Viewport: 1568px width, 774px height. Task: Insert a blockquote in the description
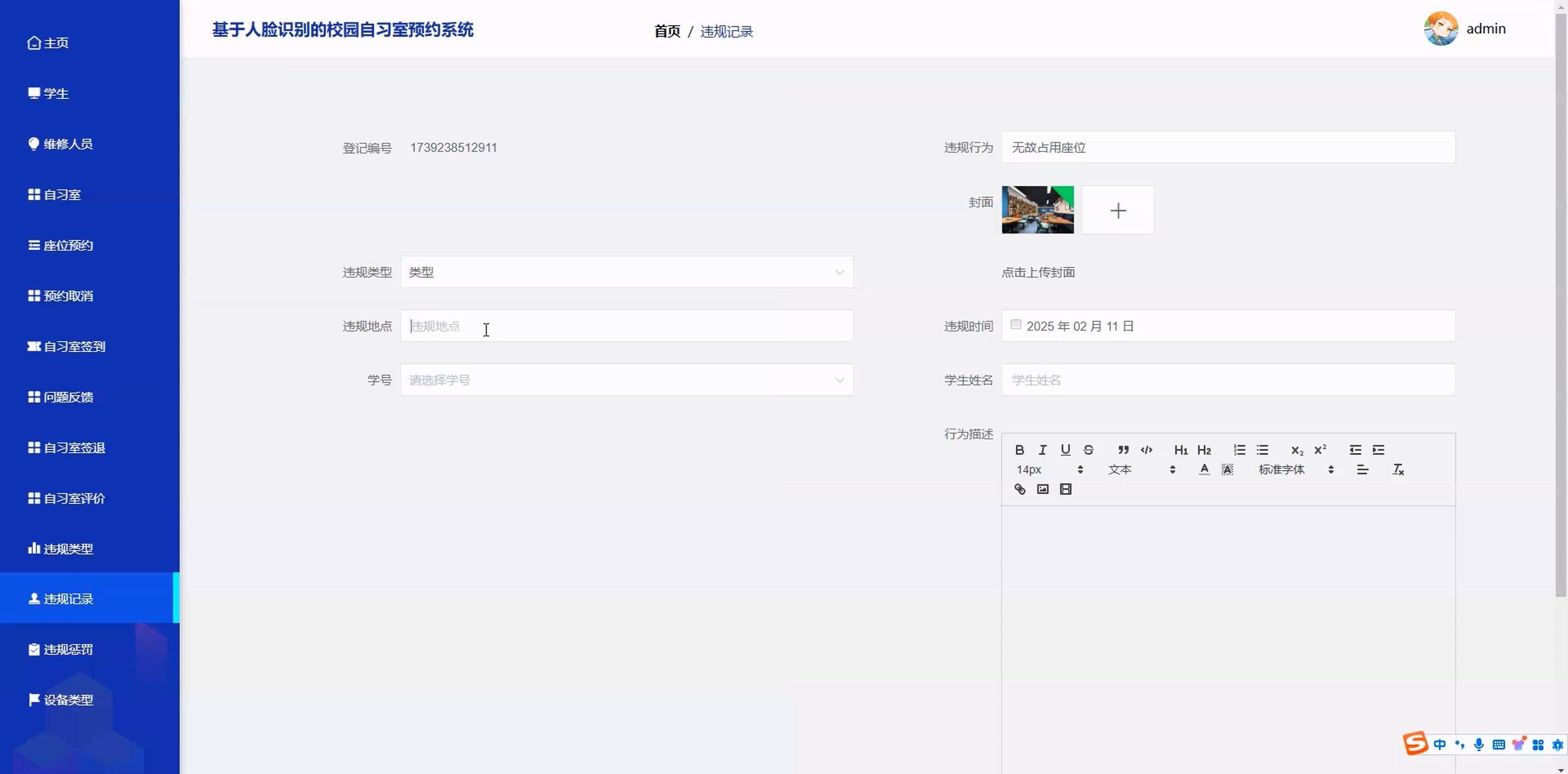1123,450
